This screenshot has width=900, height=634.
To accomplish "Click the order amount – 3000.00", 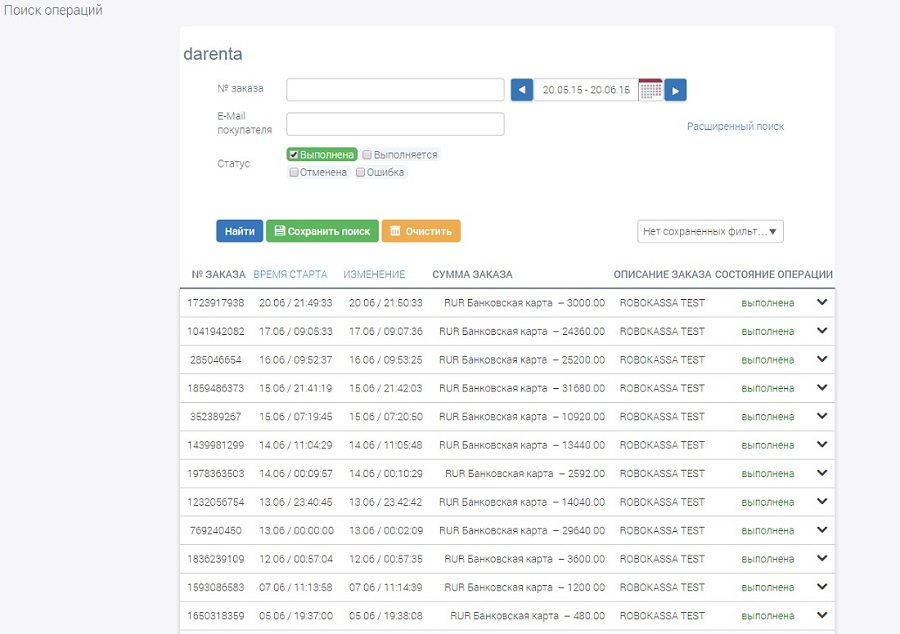I will (581, 303).
